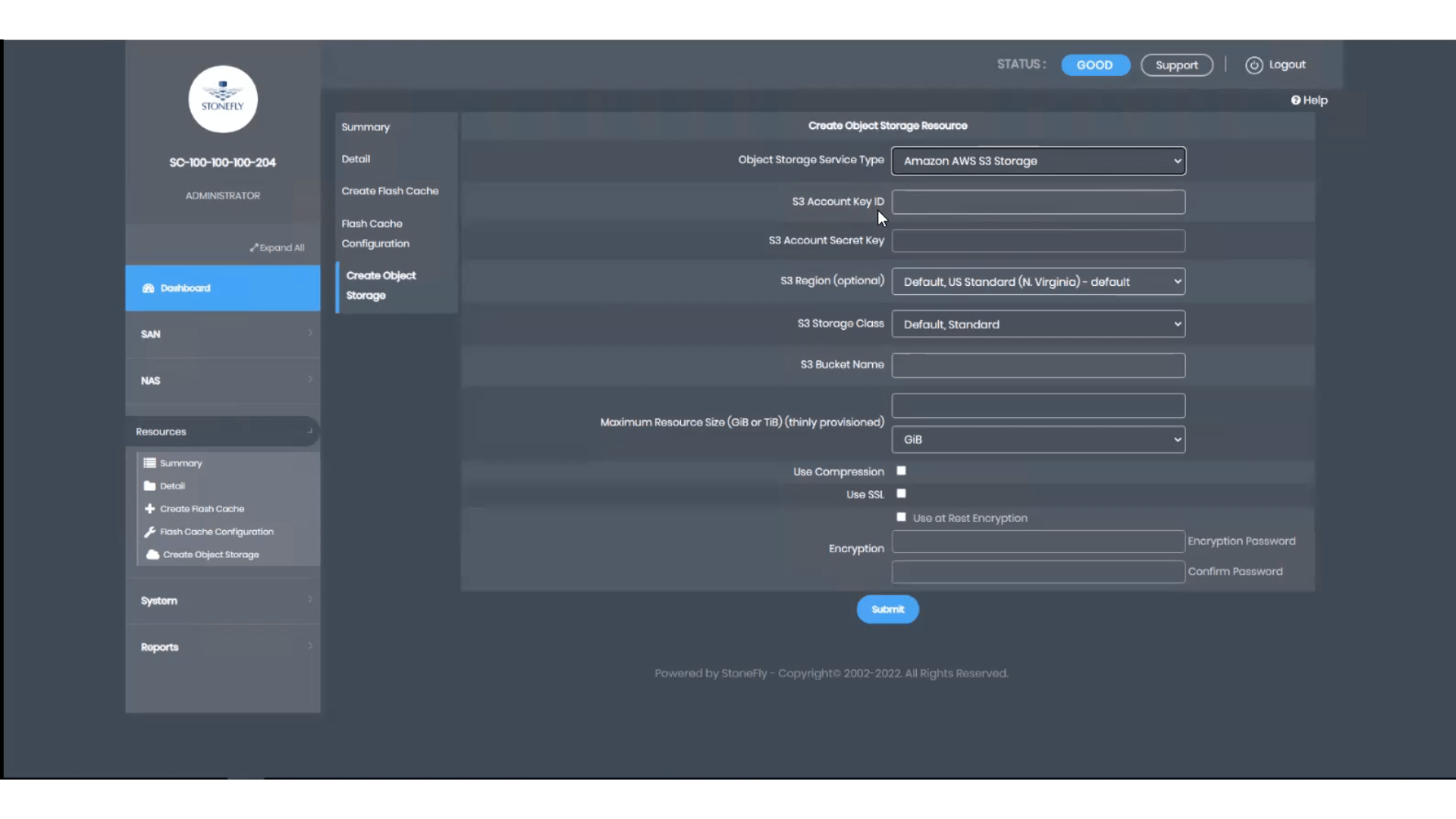Open Help via the question mark icon
1456x819 pixels.
pyautogui.click(x=1298, y=99)
